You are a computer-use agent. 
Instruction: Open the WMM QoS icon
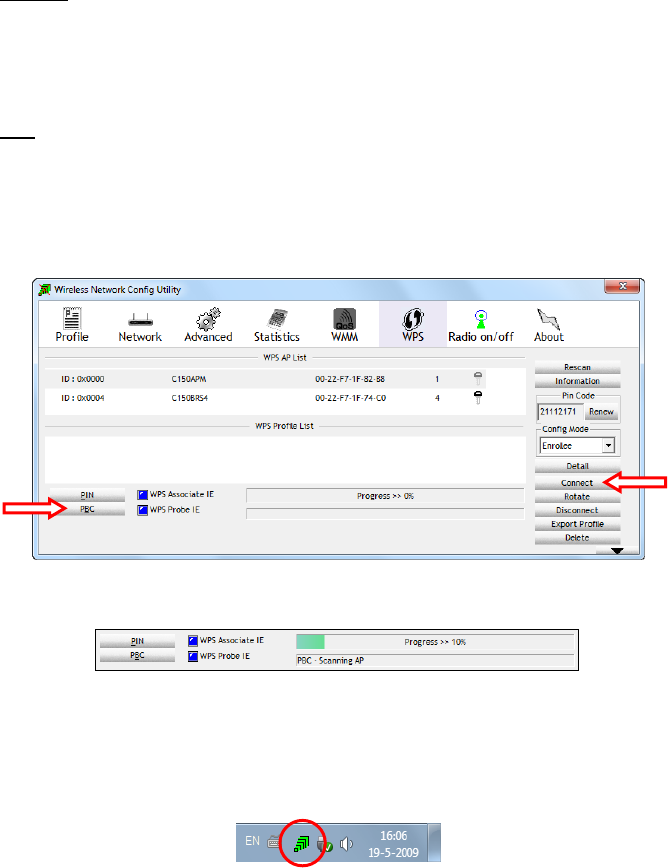click(x=344, y=325)
